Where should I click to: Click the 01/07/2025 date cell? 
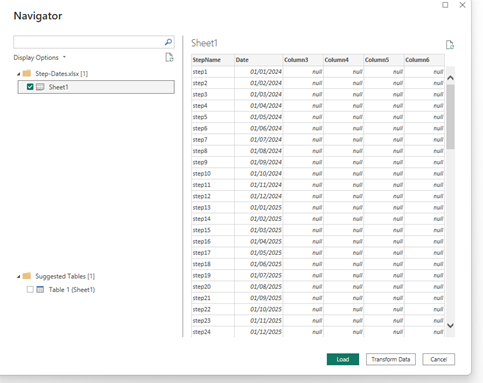[258, 275]
